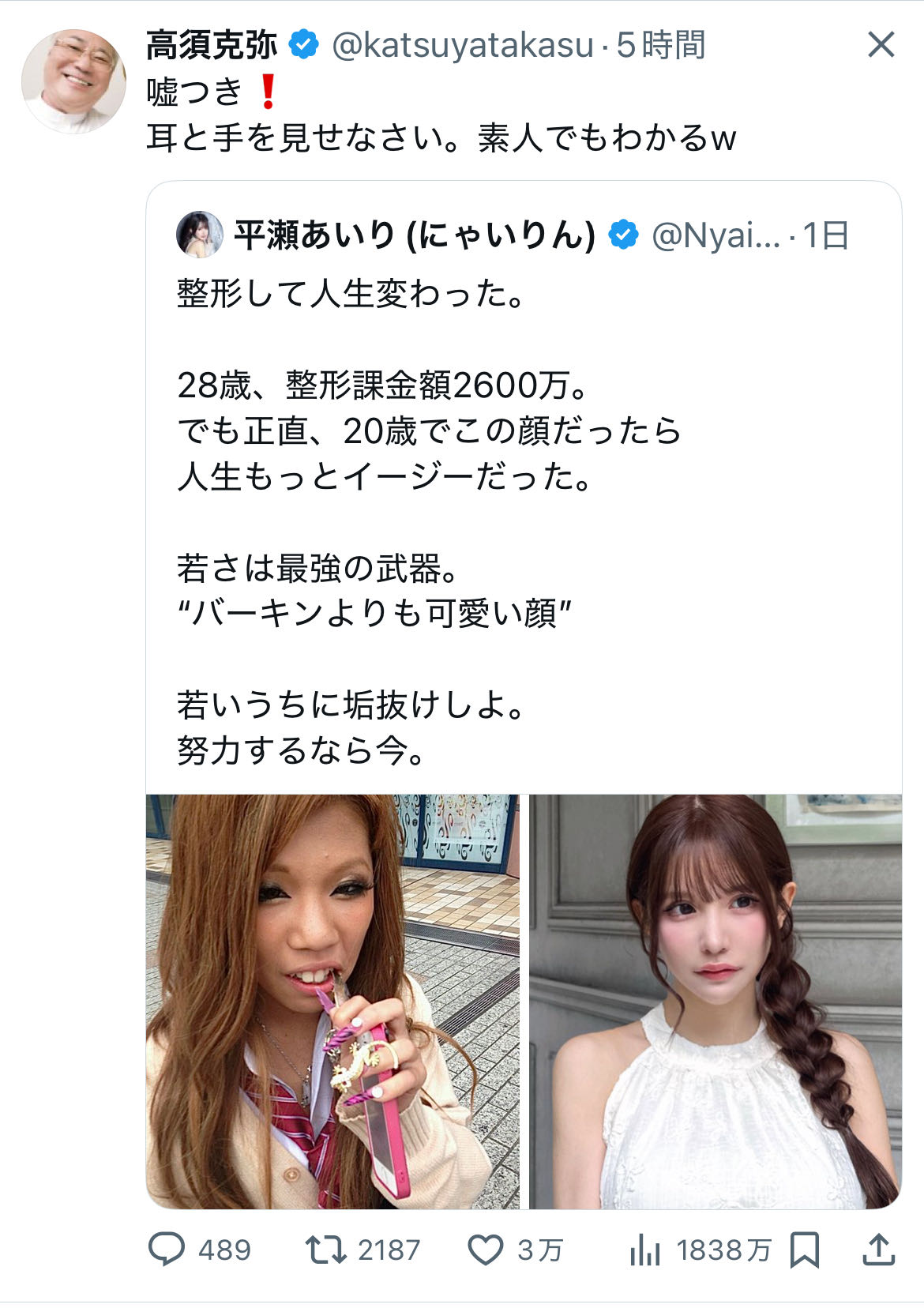This screenshot has width=924, height=1308.
Task: Click 高須克弥's blue verified badge
Action: tap(303, 44)
